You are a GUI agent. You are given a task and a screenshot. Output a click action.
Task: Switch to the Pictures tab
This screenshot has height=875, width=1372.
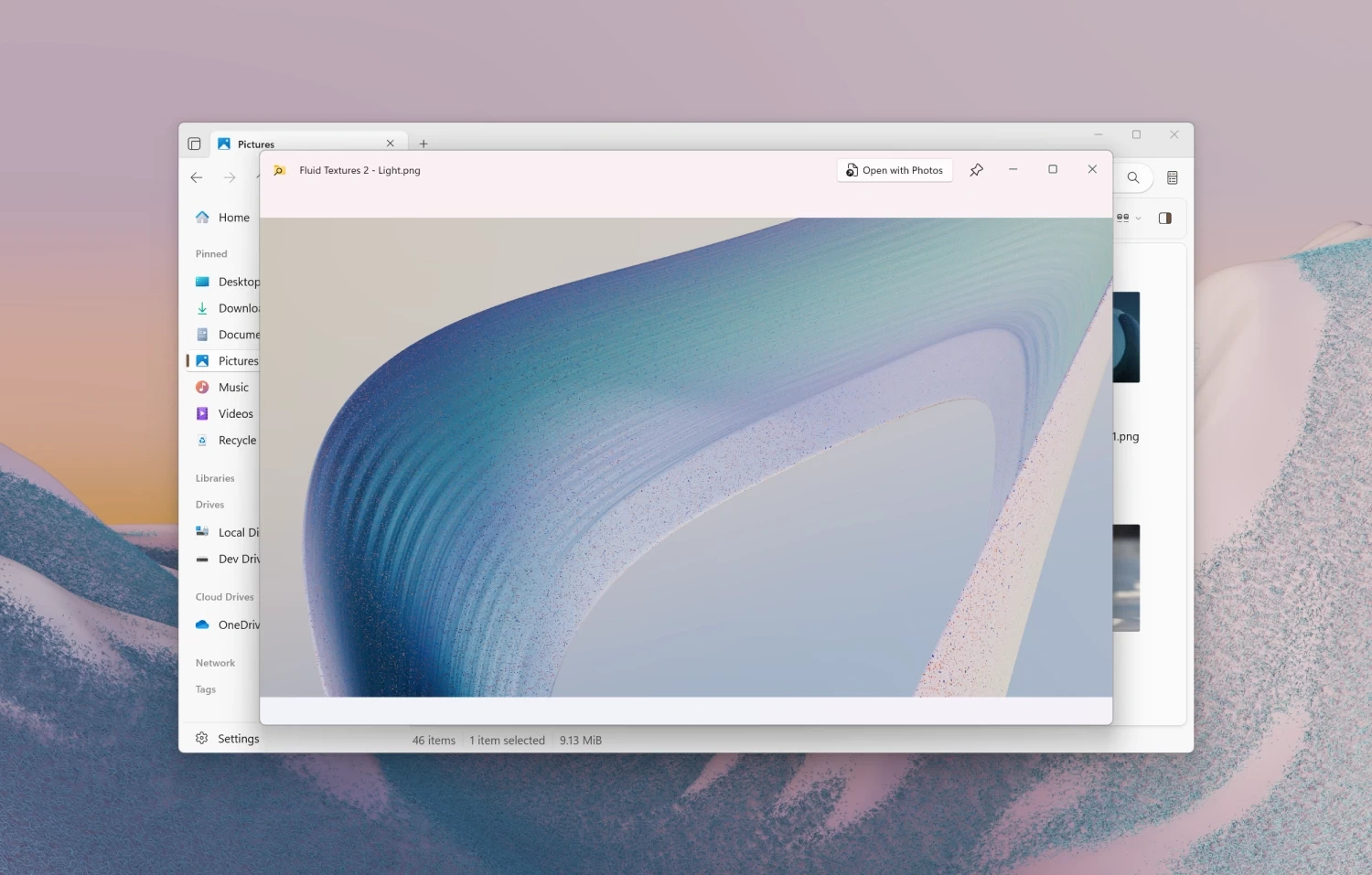coord(258,144)
